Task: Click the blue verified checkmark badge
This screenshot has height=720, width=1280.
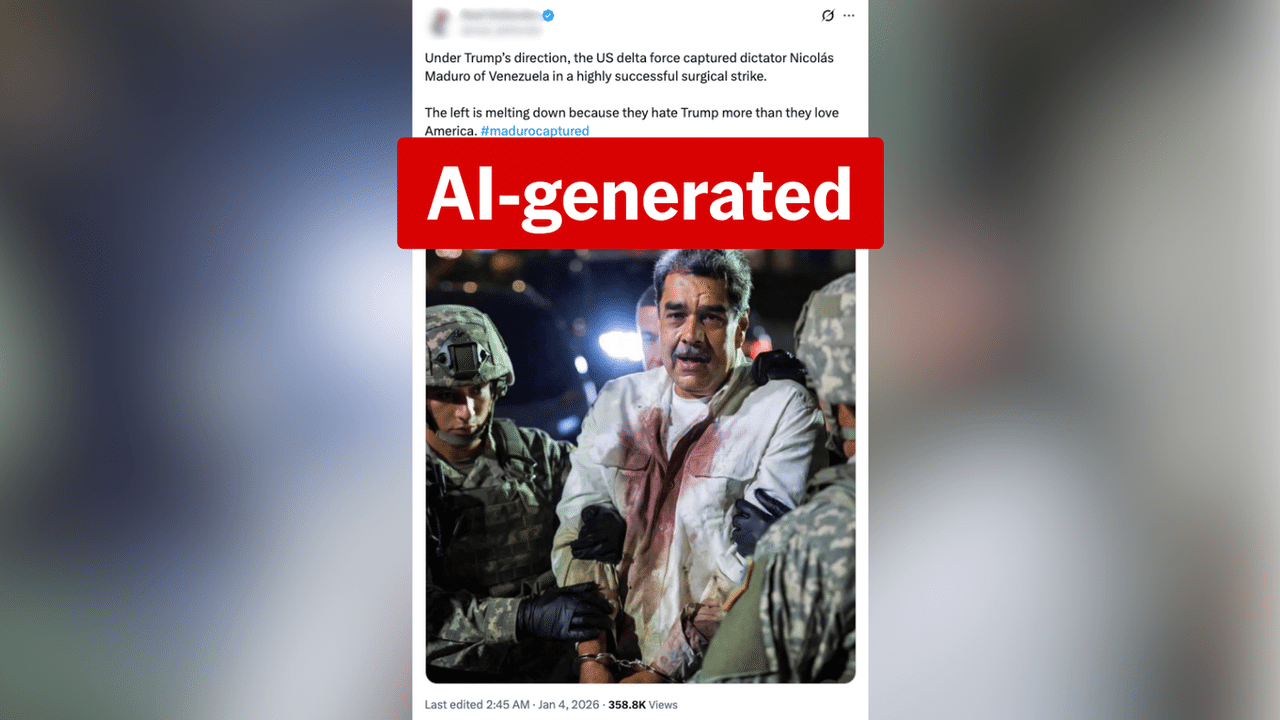Action: click(548, 15)
